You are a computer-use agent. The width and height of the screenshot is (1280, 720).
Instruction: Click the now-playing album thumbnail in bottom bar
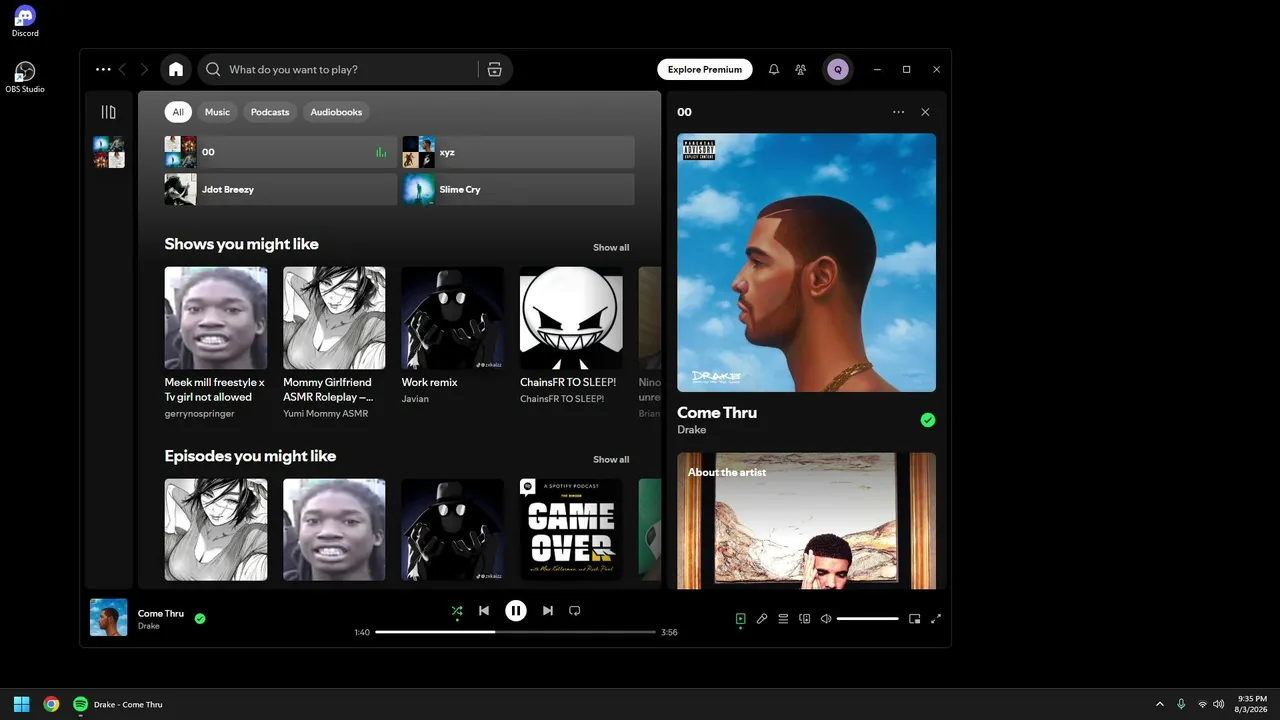tap(109, 618)
